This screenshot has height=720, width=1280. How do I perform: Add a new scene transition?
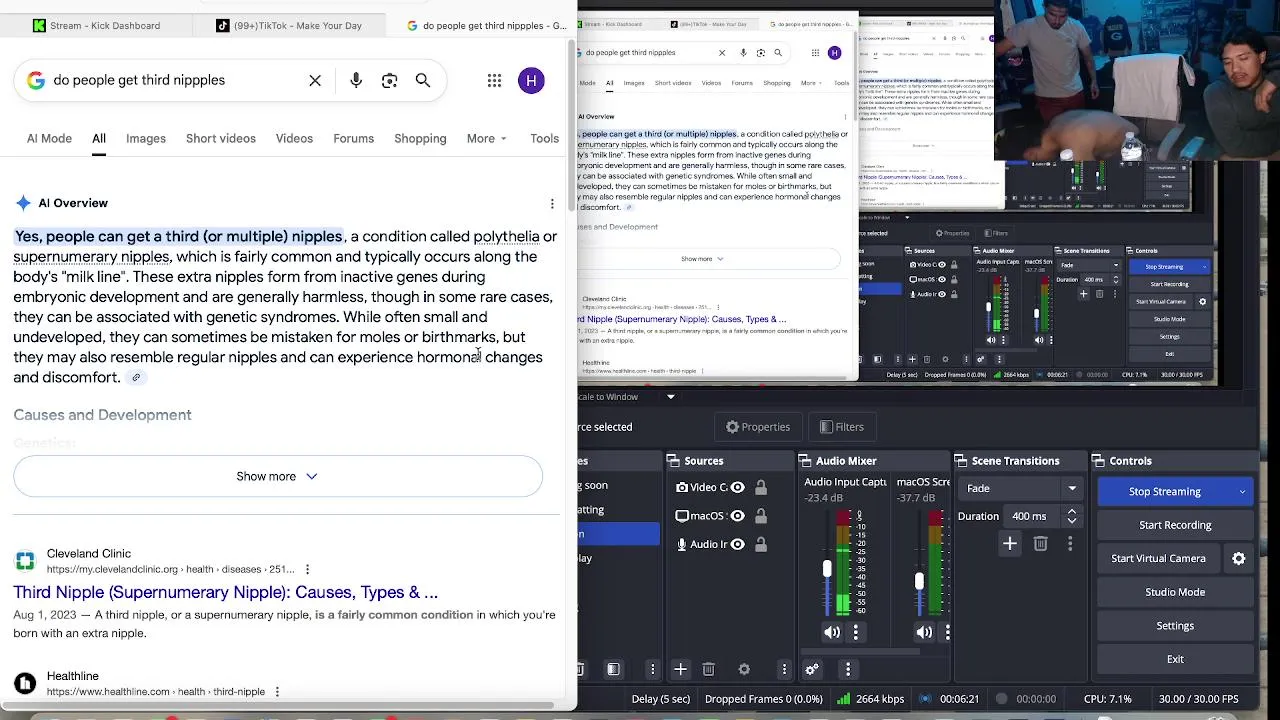tap(1010, 543)
